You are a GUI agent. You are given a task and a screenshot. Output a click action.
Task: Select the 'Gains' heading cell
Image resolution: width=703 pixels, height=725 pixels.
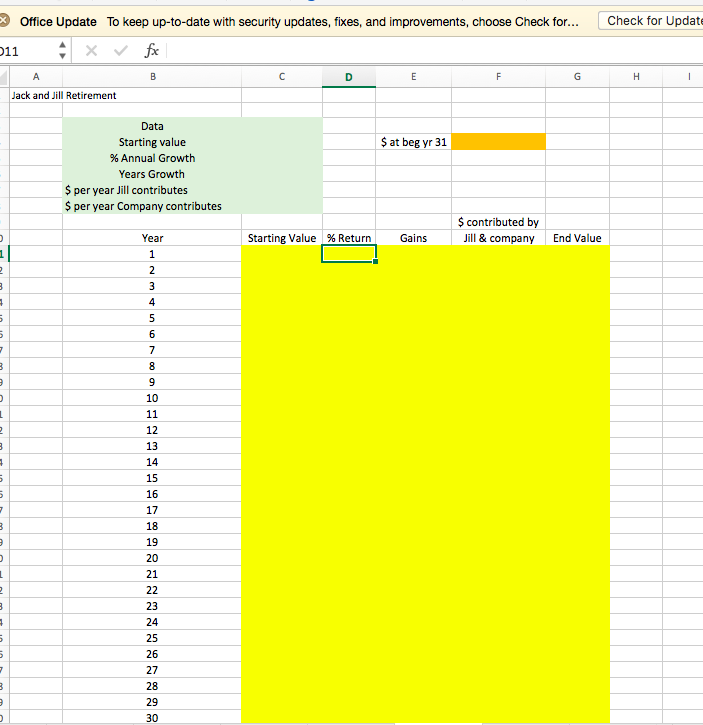click(413, 238)
